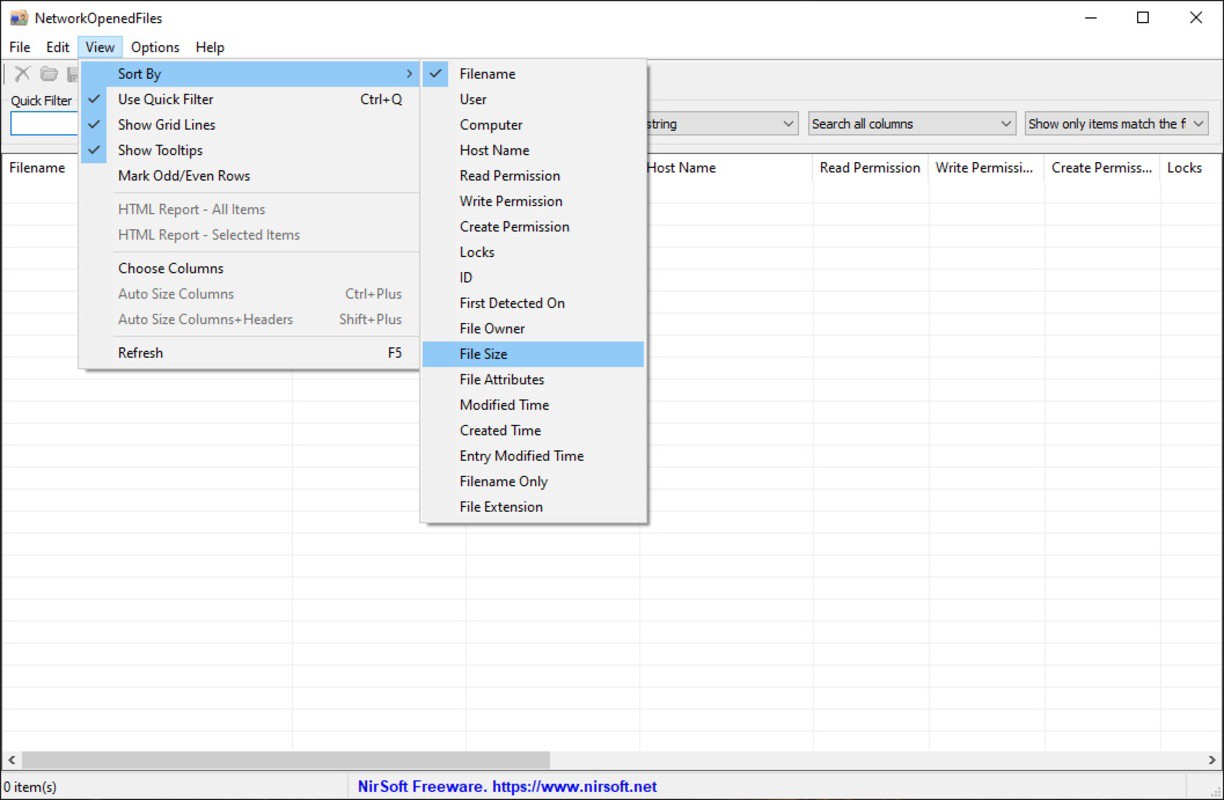Screen dimensions: 1224x800
Task: Select Refresh menu entry
Action: coord(250,353)
